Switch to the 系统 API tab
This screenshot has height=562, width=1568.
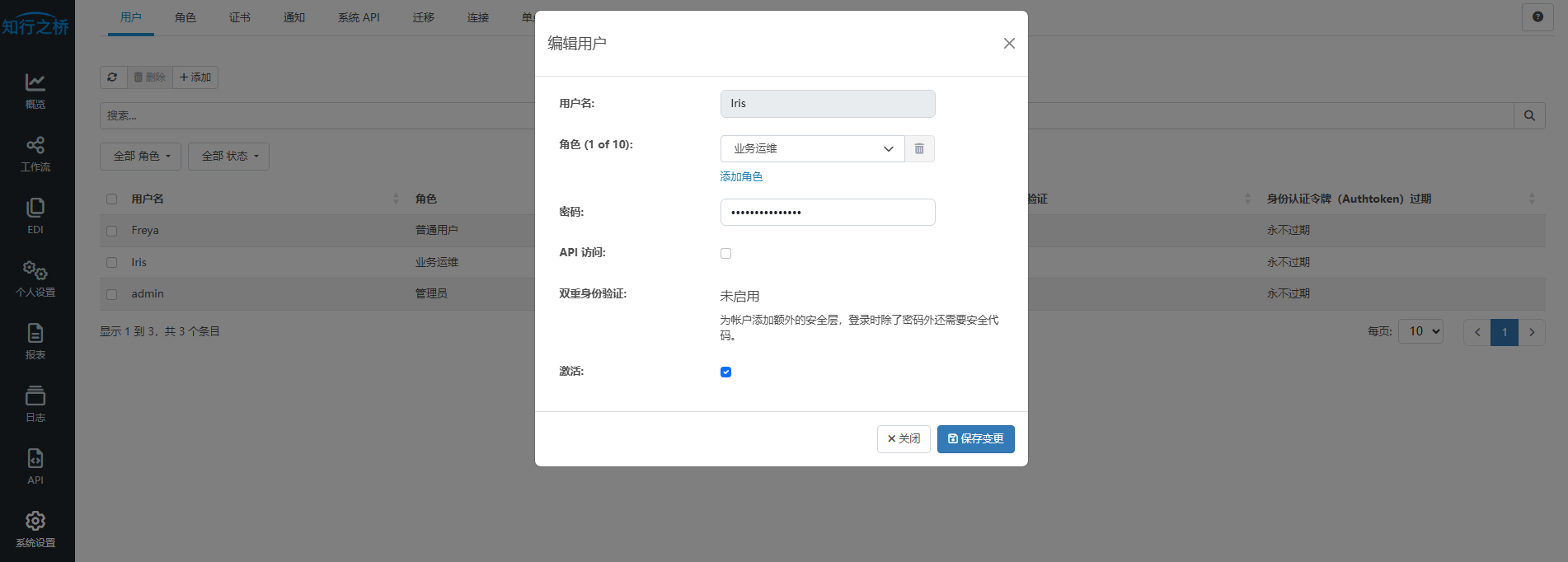coord(359,17)
